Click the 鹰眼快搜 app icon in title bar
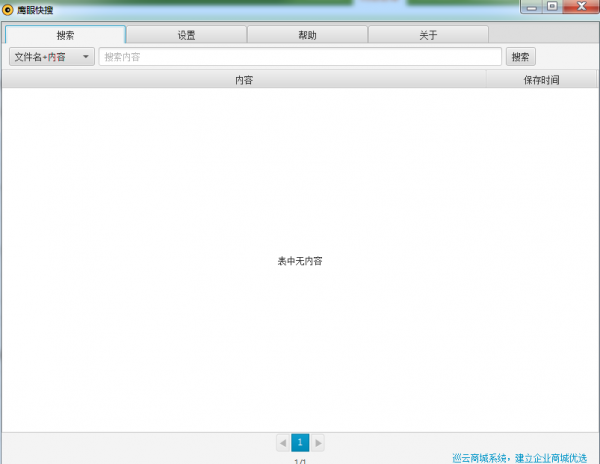 coord(8,9)
